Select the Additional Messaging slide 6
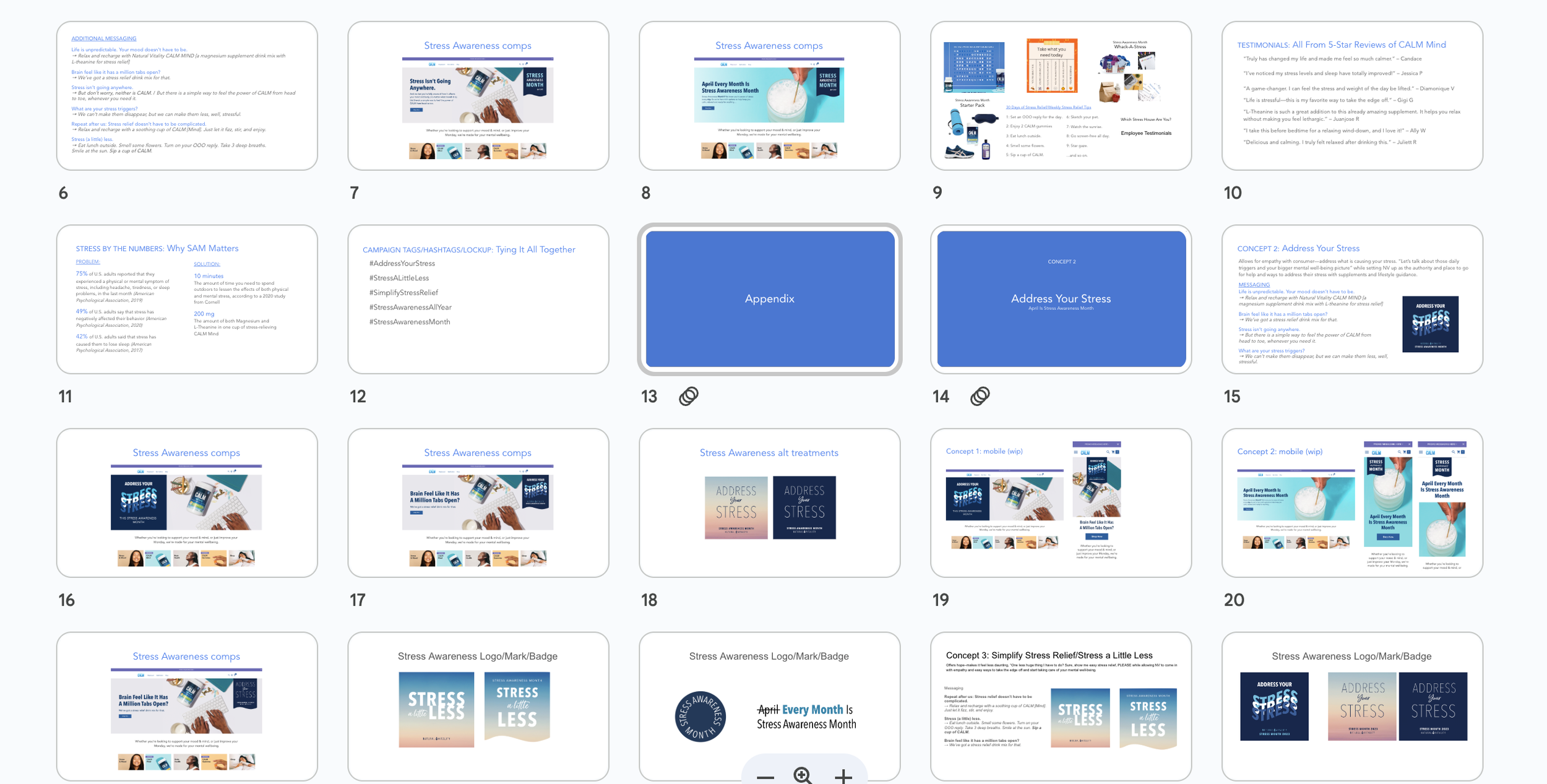Viewport: 1547px width, 784px height. click(x=187, y=96)
